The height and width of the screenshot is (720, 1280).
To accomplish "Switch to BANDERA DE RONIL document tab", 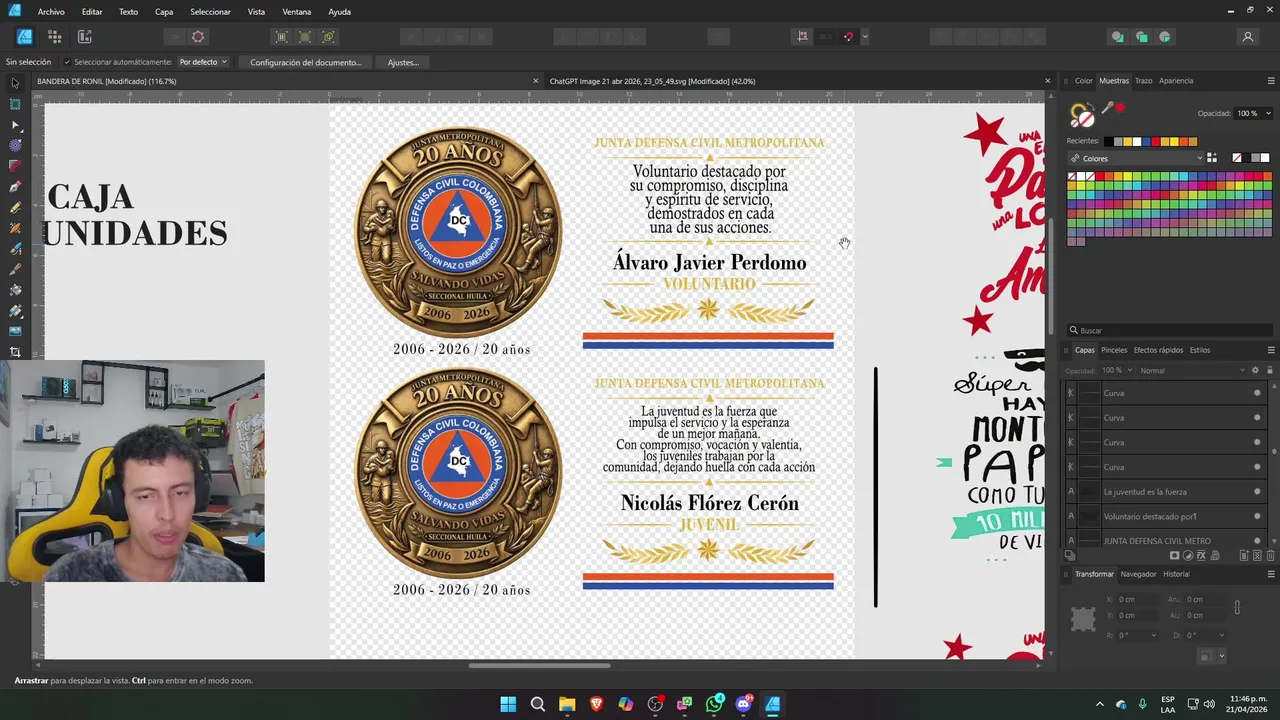I will [106, 81].
